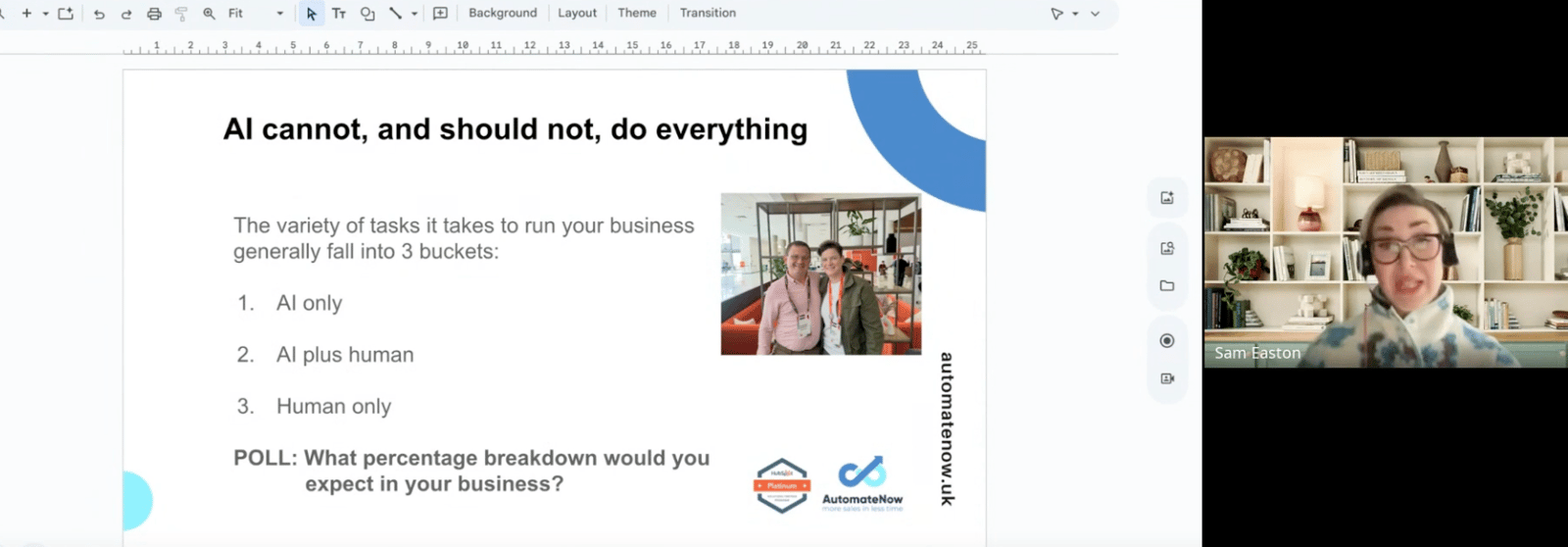
Task: Choose the Shape insert tool
Action: [x=367, y=14]
